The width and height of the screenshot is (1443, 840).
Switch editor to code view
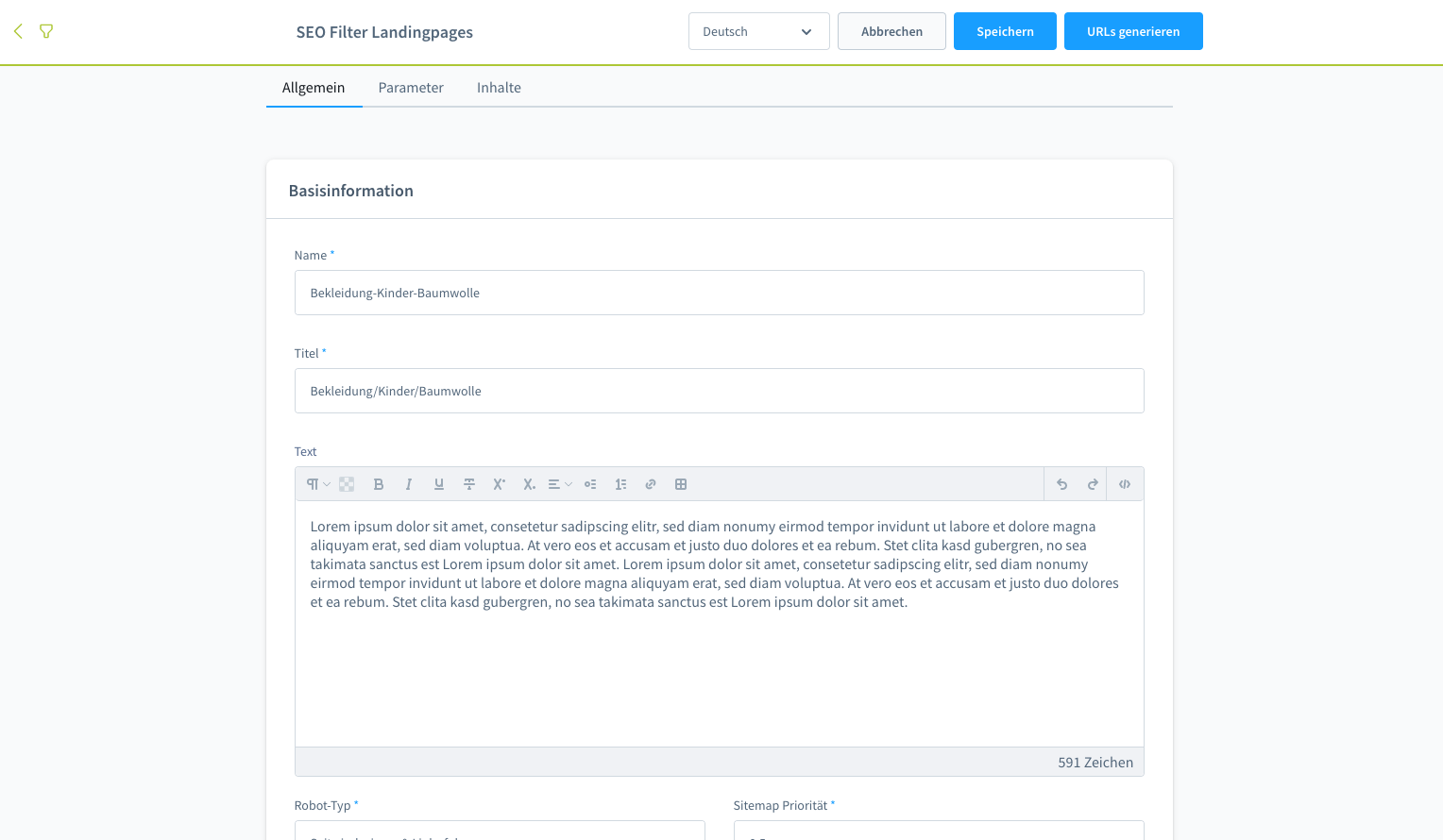pyautogui.click(x=1125, y=484)
